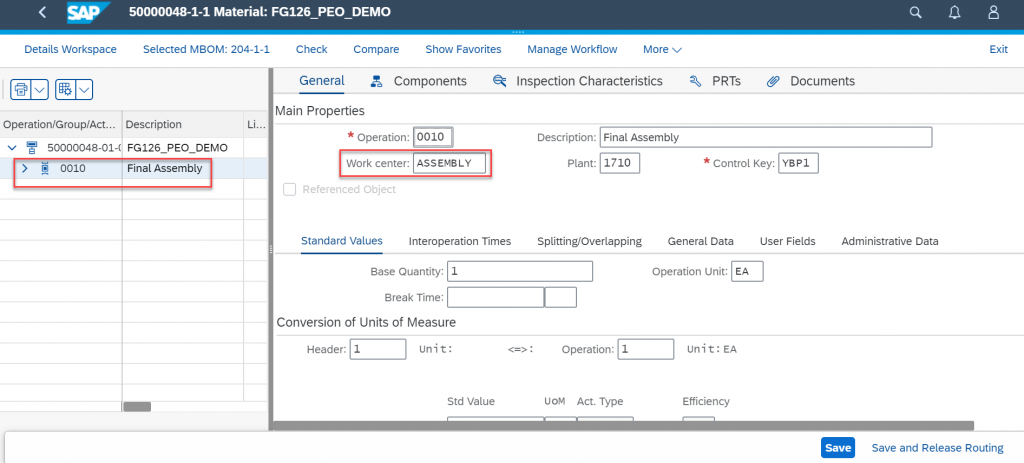Viewport: 1024px width, 463px height.
Task: Click the Work center input field
Action: (x=450, y=163)
